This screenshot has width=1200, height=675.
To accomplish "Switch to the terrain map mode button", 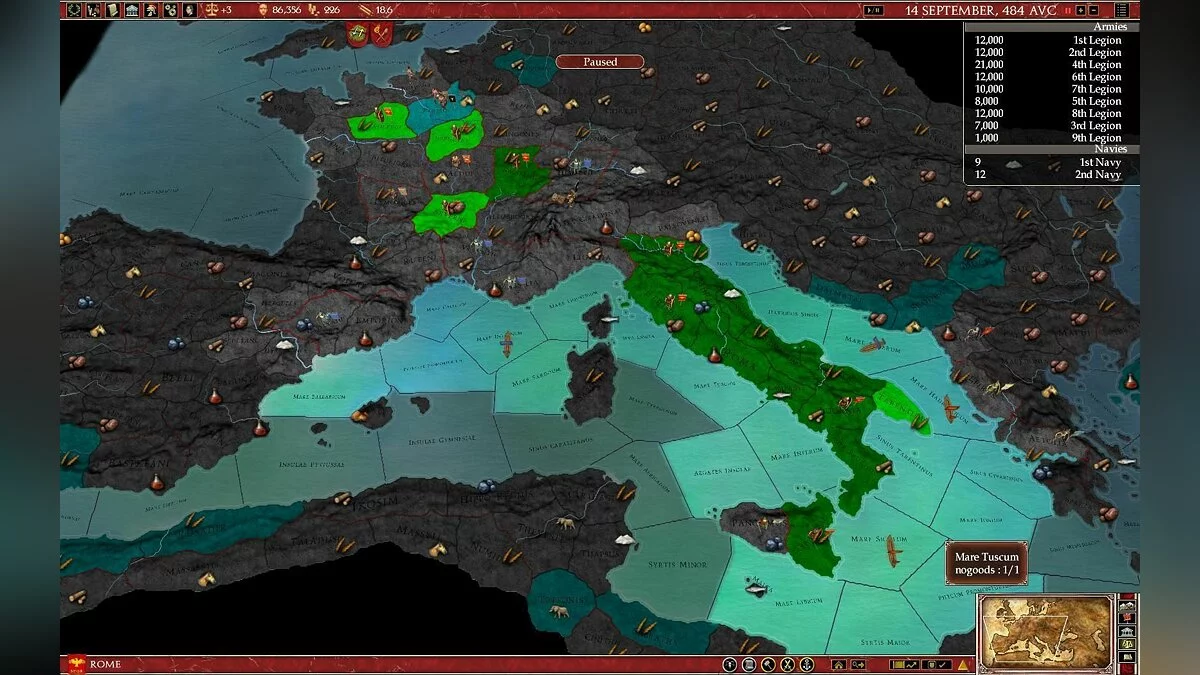I will coord(1127,605).
